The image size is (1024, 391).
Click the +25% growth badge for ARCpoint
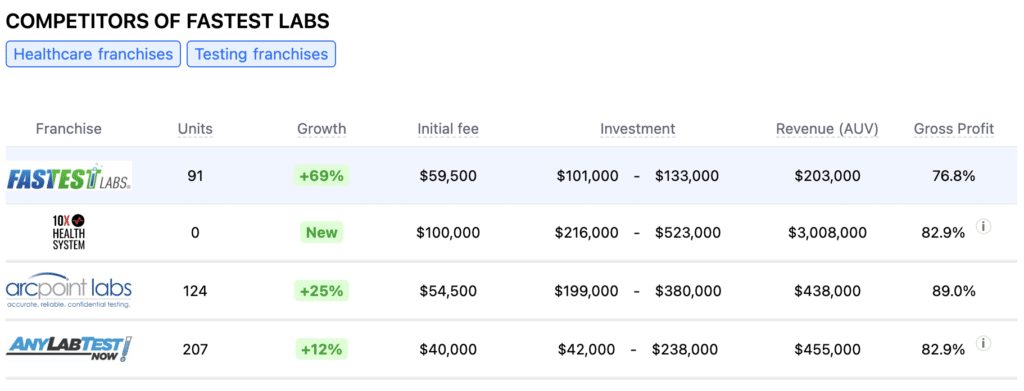click(321, 290)
